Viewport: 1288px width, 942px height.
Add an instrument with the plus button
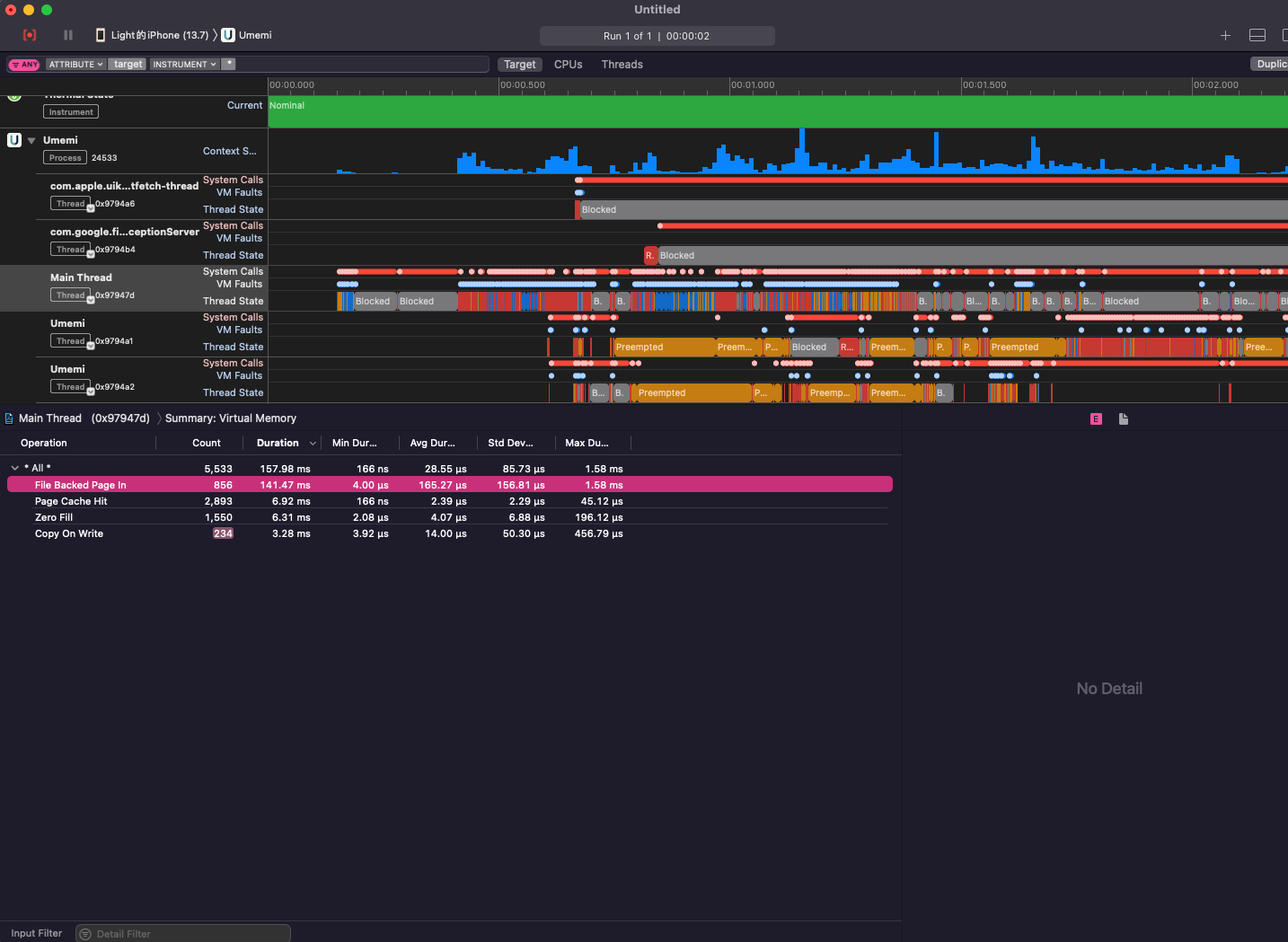click(x=1225, y=35)
